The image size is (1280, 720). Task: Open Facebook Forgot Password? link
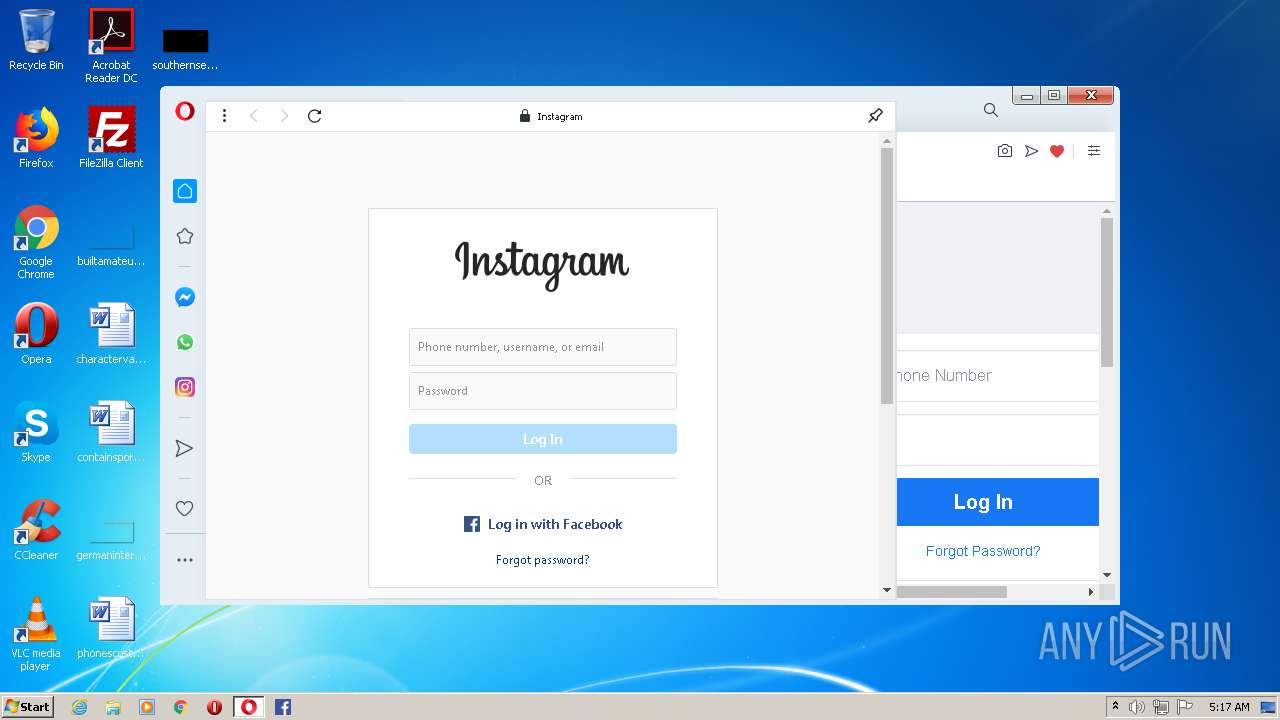(983, 551)
